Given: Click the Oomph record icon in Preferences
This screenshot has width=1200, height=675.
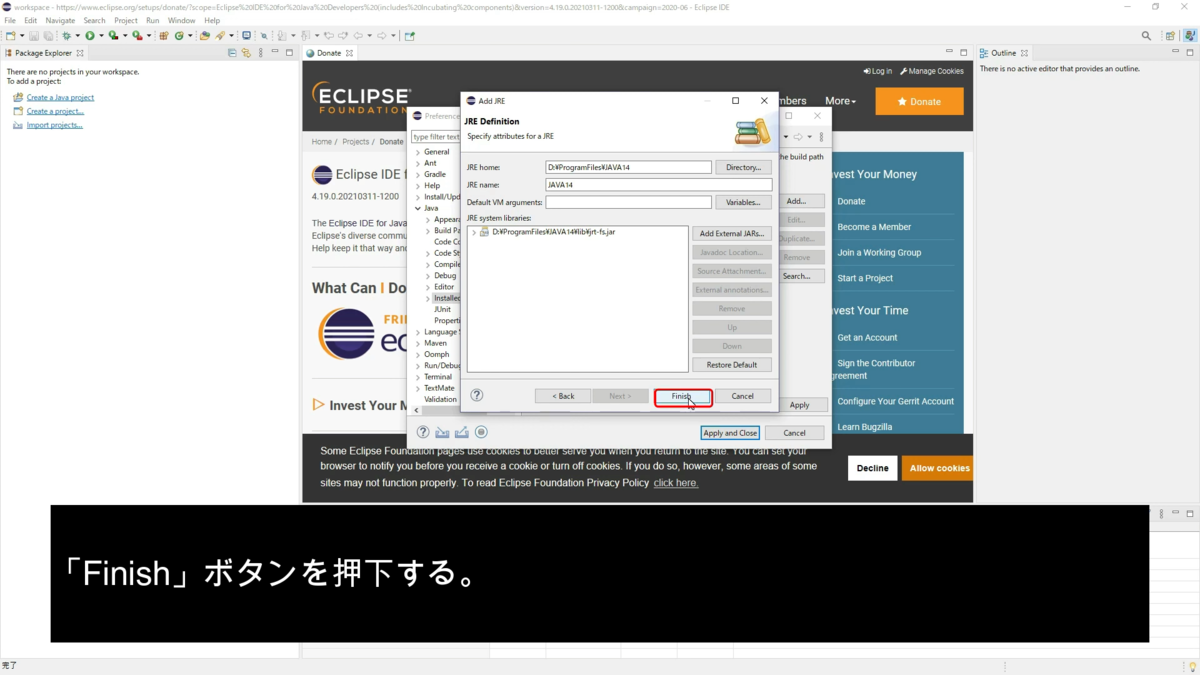Looking at the screenshot, I should [481, 433].
